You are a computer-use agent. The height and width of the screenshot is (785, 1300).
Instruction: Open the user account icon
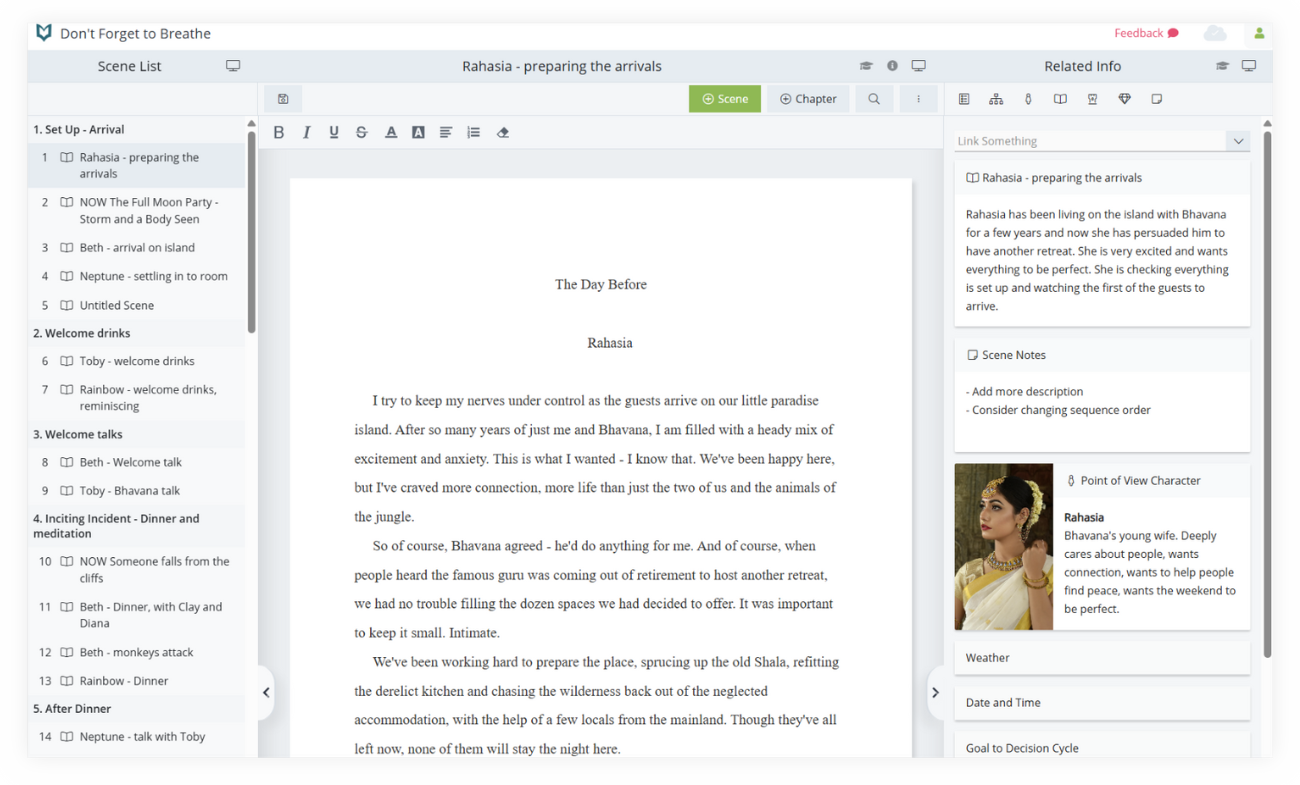point(1259,33)
